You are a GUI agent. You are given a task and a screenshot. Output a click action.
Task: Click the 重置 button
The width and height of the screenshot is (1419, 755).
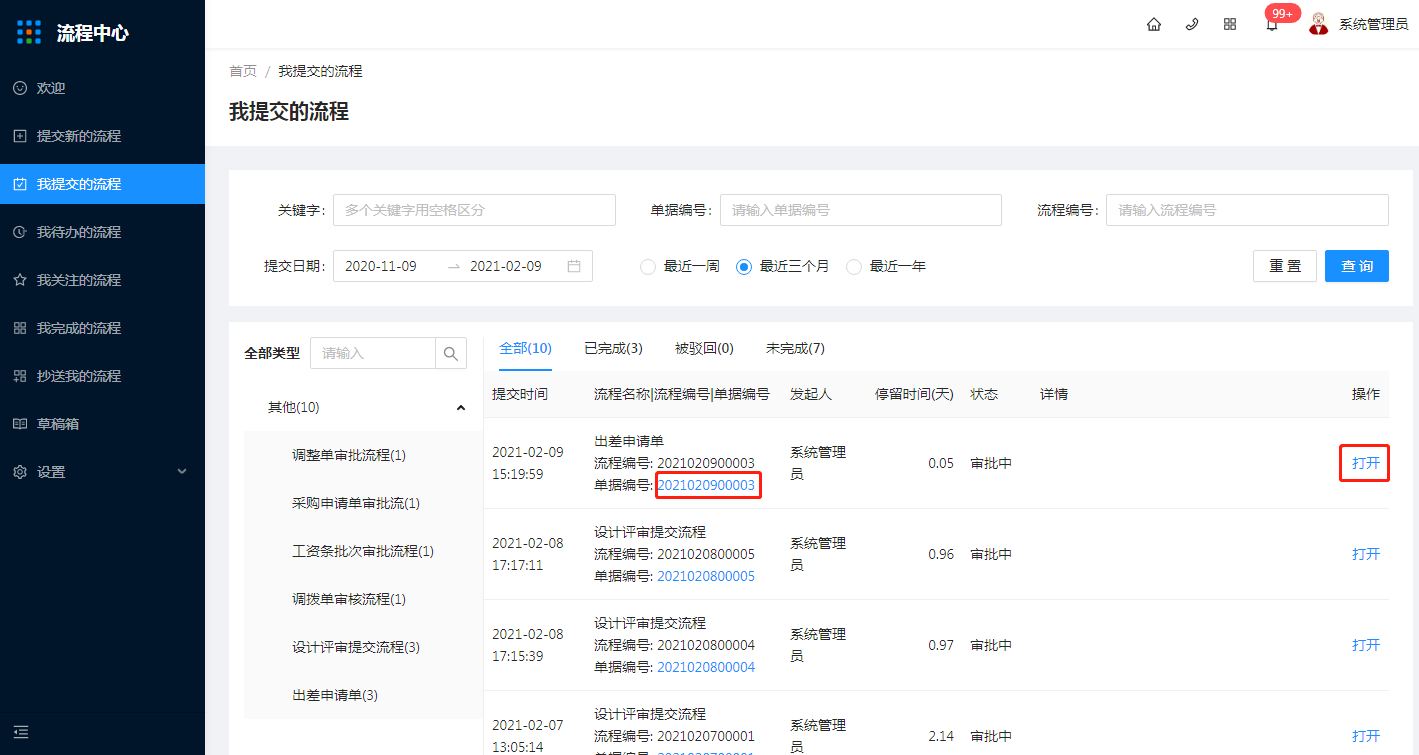coord(1285,266)
